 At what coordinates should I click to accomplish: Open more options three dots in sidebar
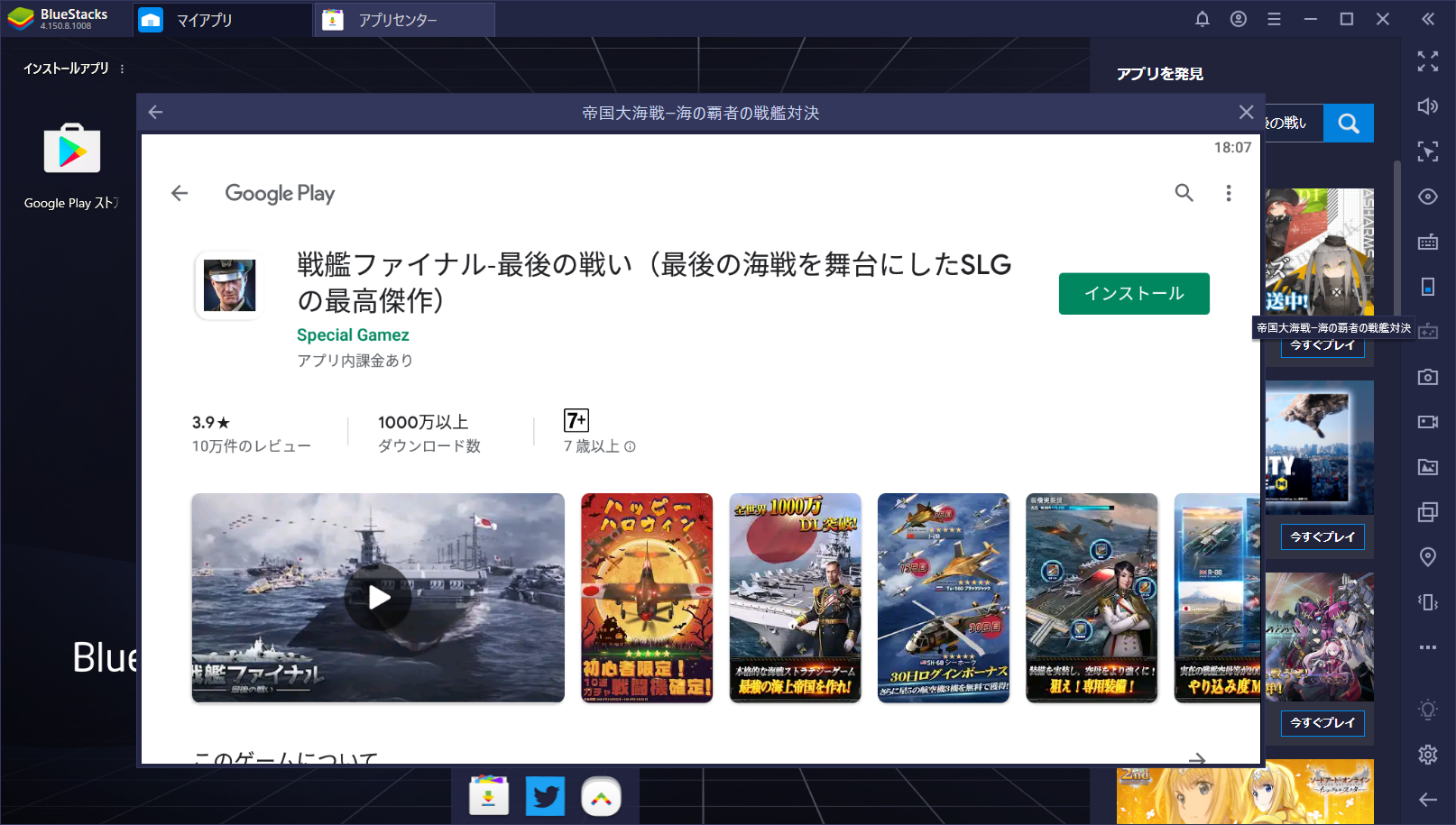pos(1428,647)
